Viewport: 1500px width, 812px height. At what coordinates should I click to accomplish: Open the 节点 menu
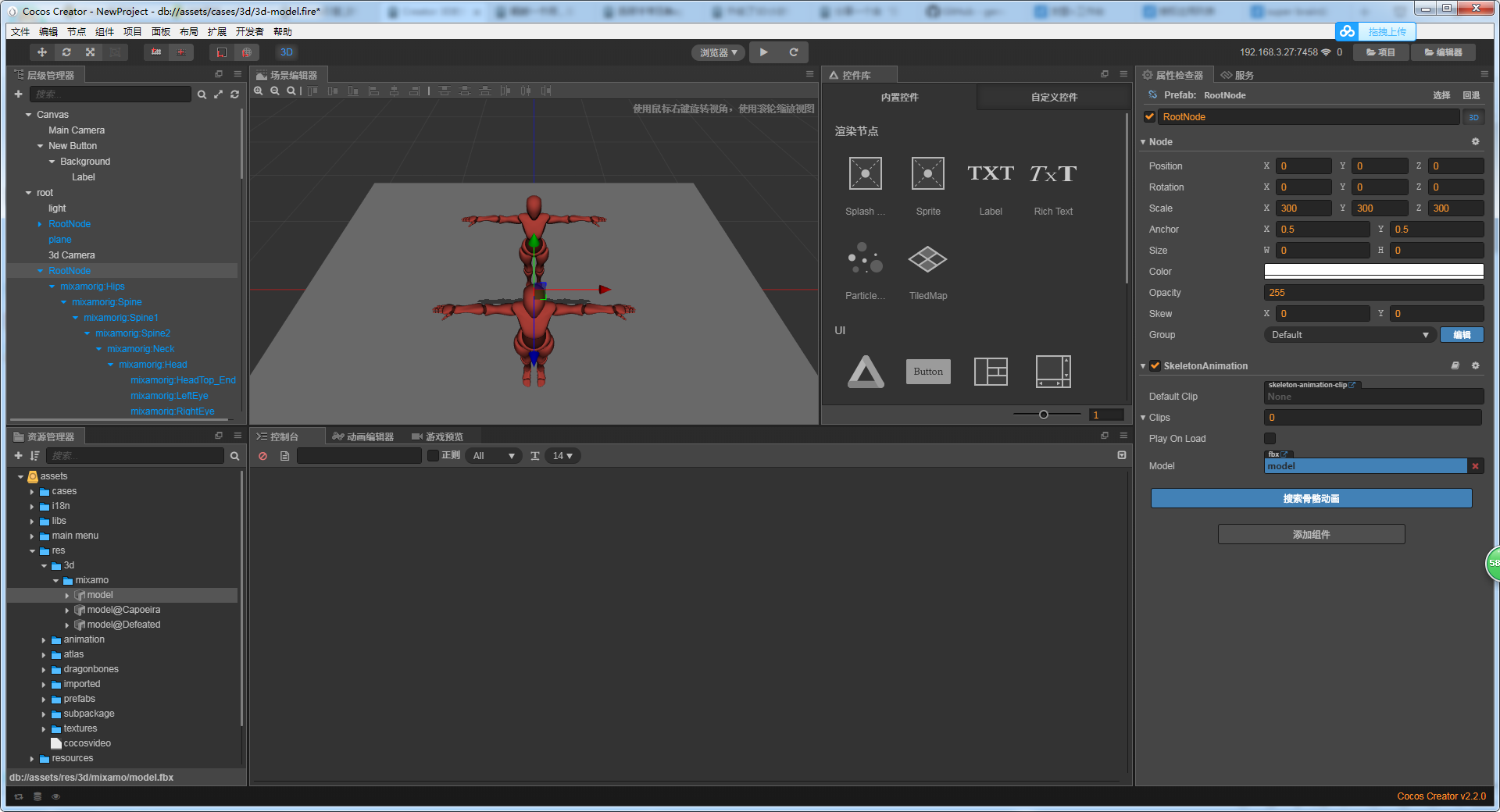tap(76, 32)
